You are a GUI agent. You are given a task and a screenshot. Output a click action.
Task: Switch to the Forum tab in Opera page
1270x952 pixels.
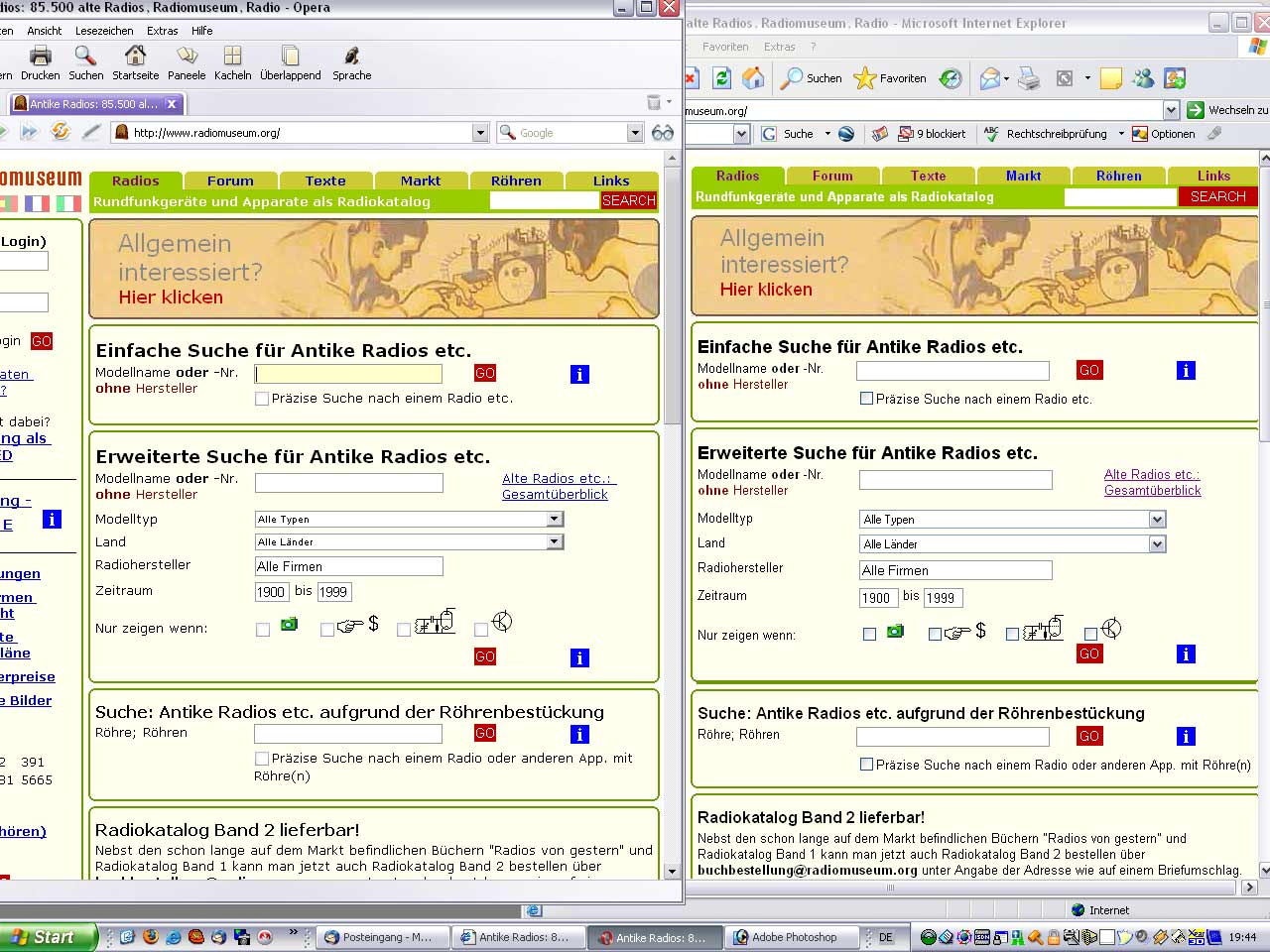click(x=230, y=180)
